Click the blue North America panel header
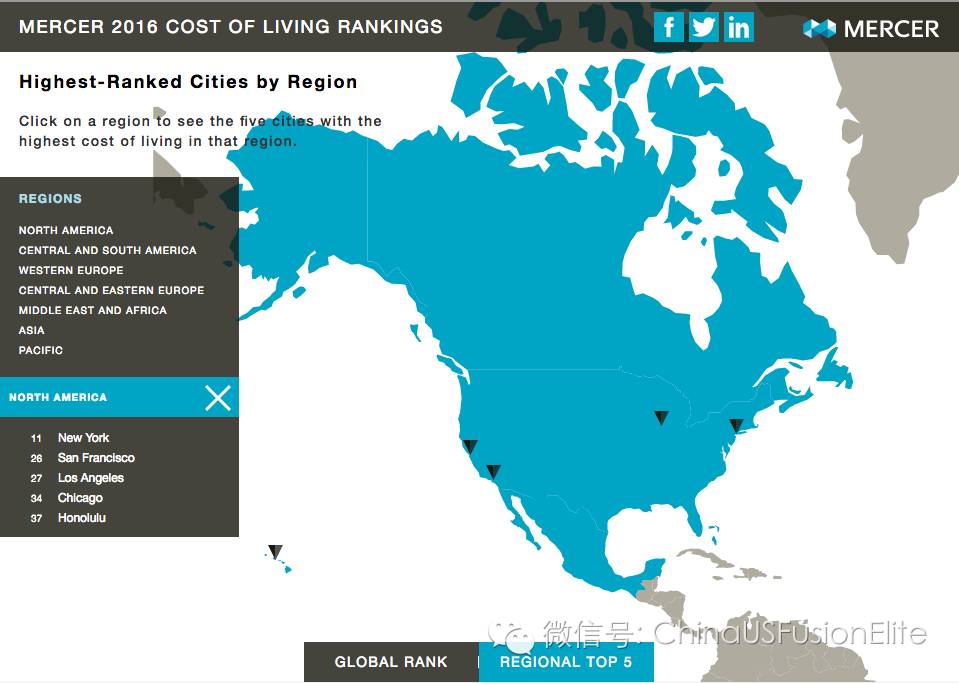The width and height of the screenshot is (959, 683). [x=119, y=397]
